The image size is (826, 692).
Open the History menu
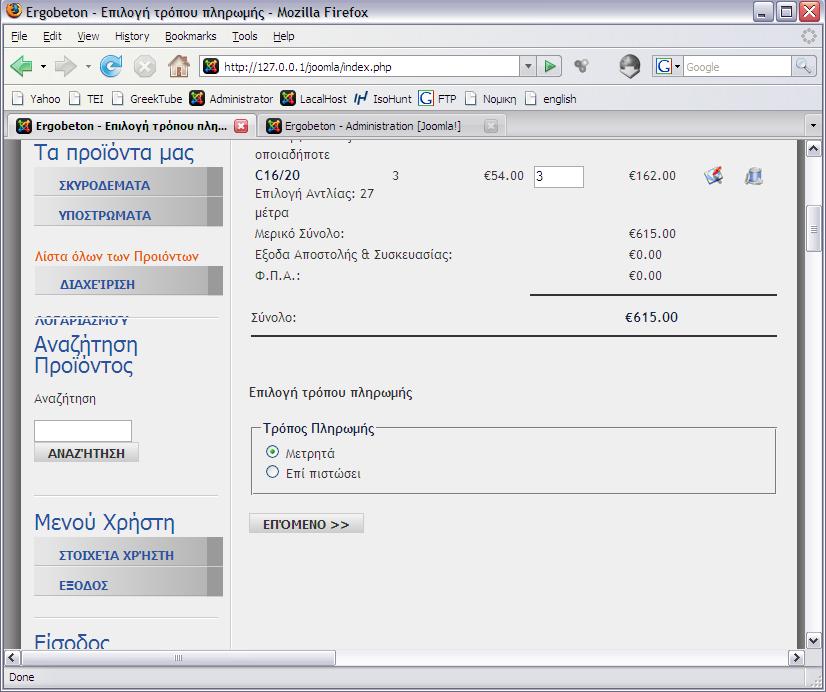pyautogui.click(x=132, y=36)
